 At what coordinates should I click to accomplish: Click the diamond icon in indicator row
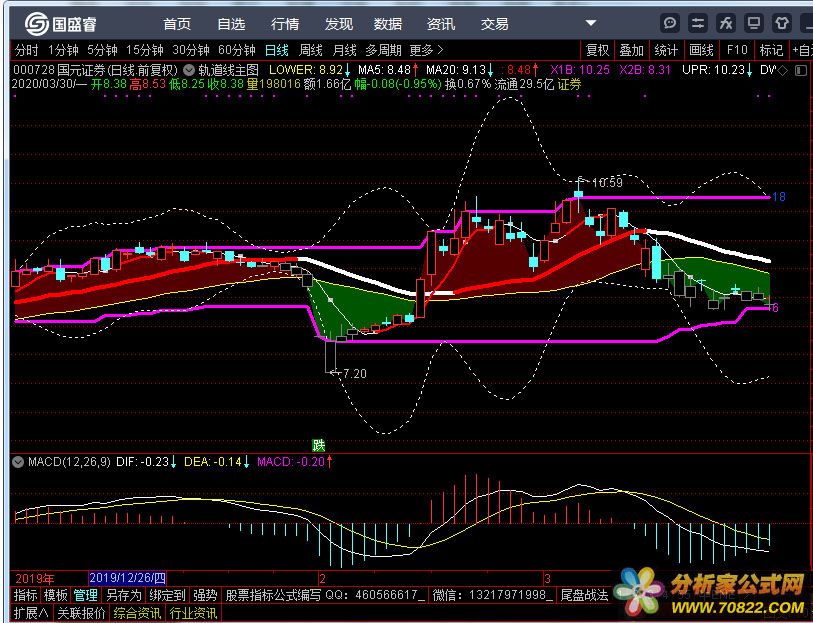[783, 70]
